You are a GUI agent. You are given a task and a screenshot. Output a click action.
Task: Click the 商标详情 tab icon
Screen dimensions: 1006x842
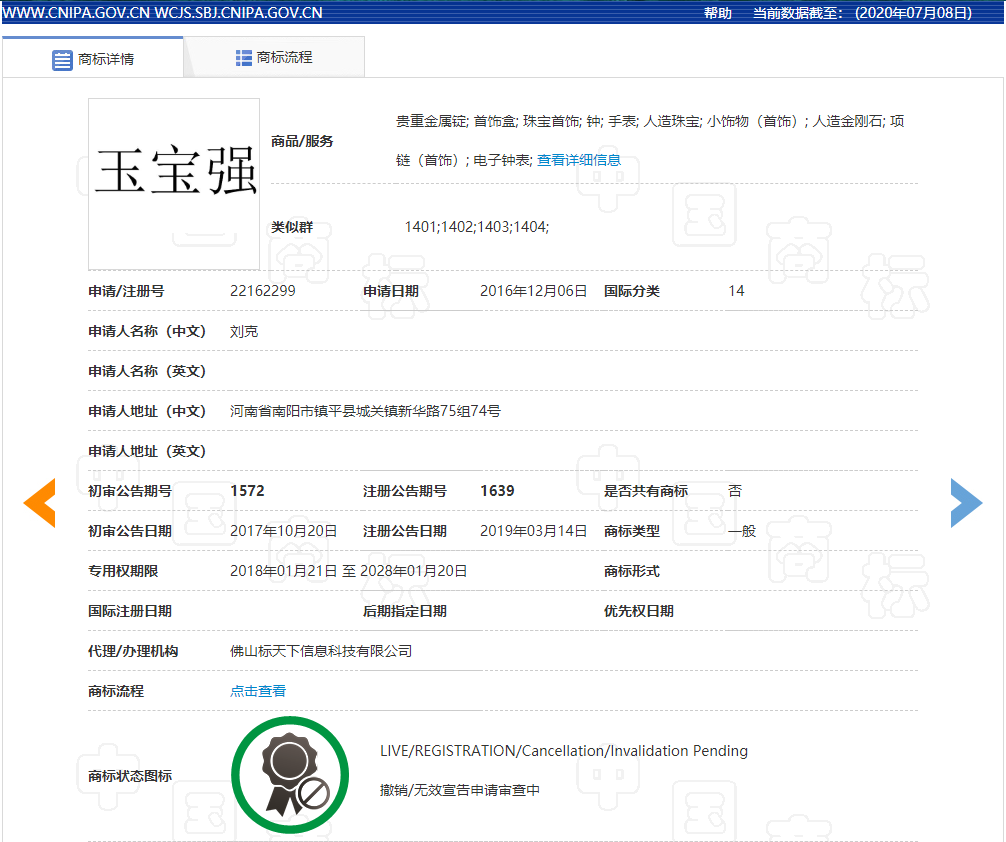[x=62, y=60]
